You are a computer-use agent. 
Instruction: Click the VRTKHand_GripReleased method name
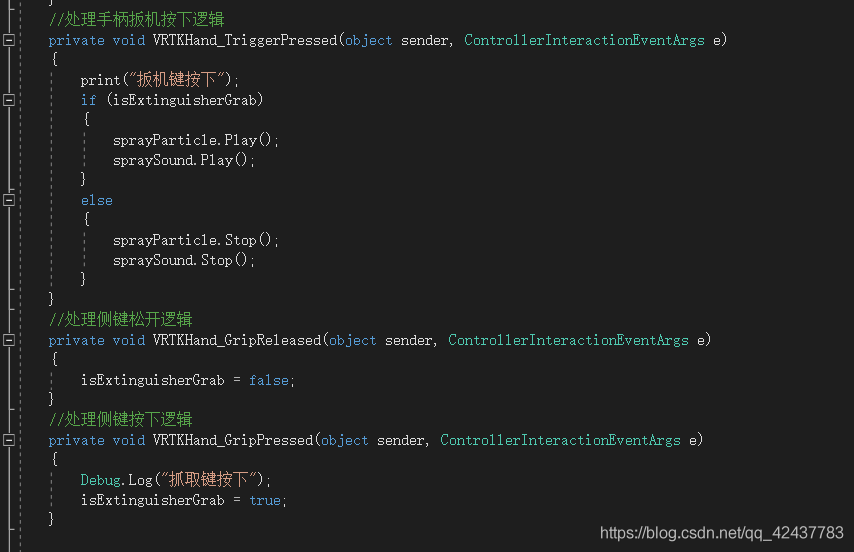point(236,340)
